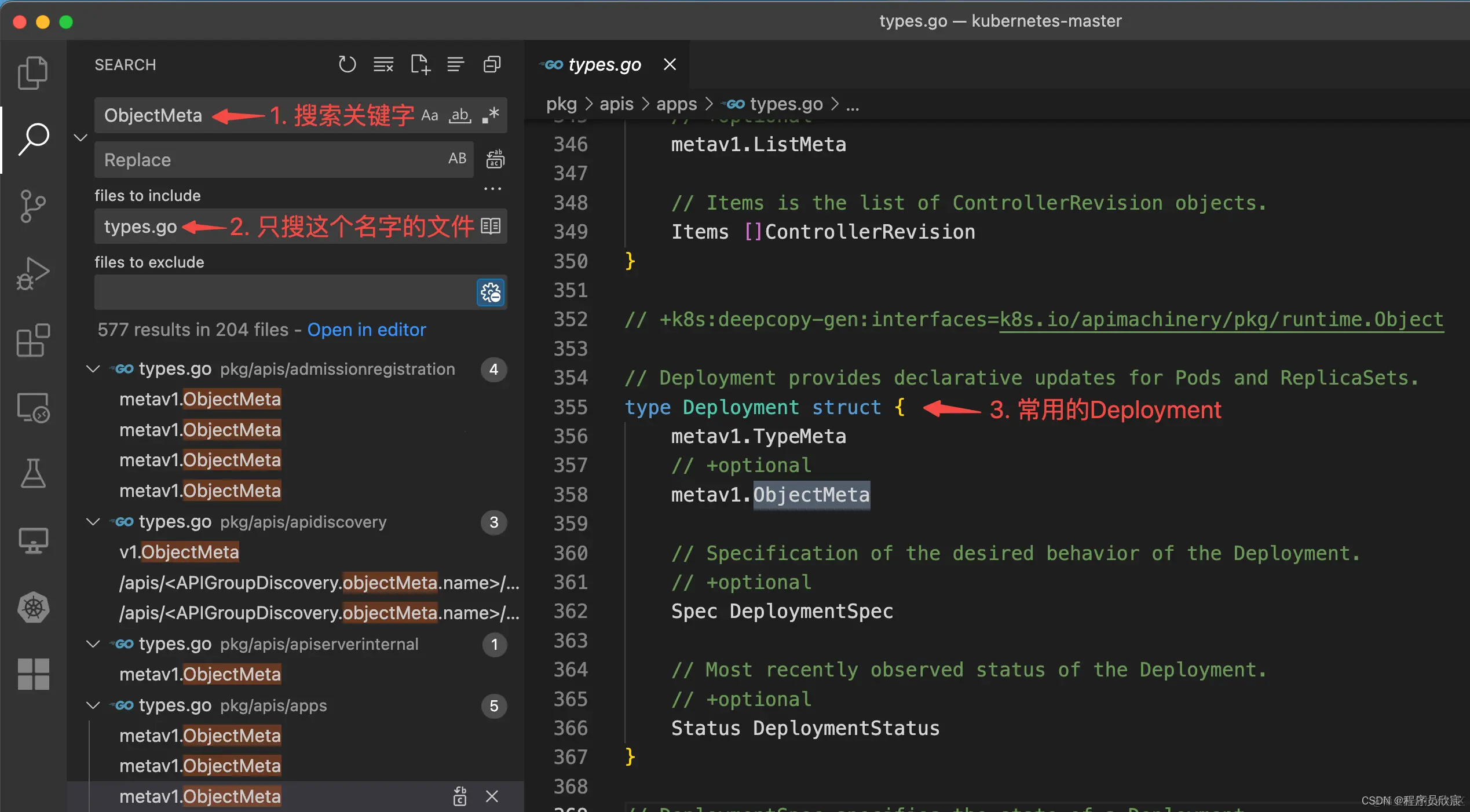Open first metav1.ObjectMeta result under admissionregistration

click(200, 400)
